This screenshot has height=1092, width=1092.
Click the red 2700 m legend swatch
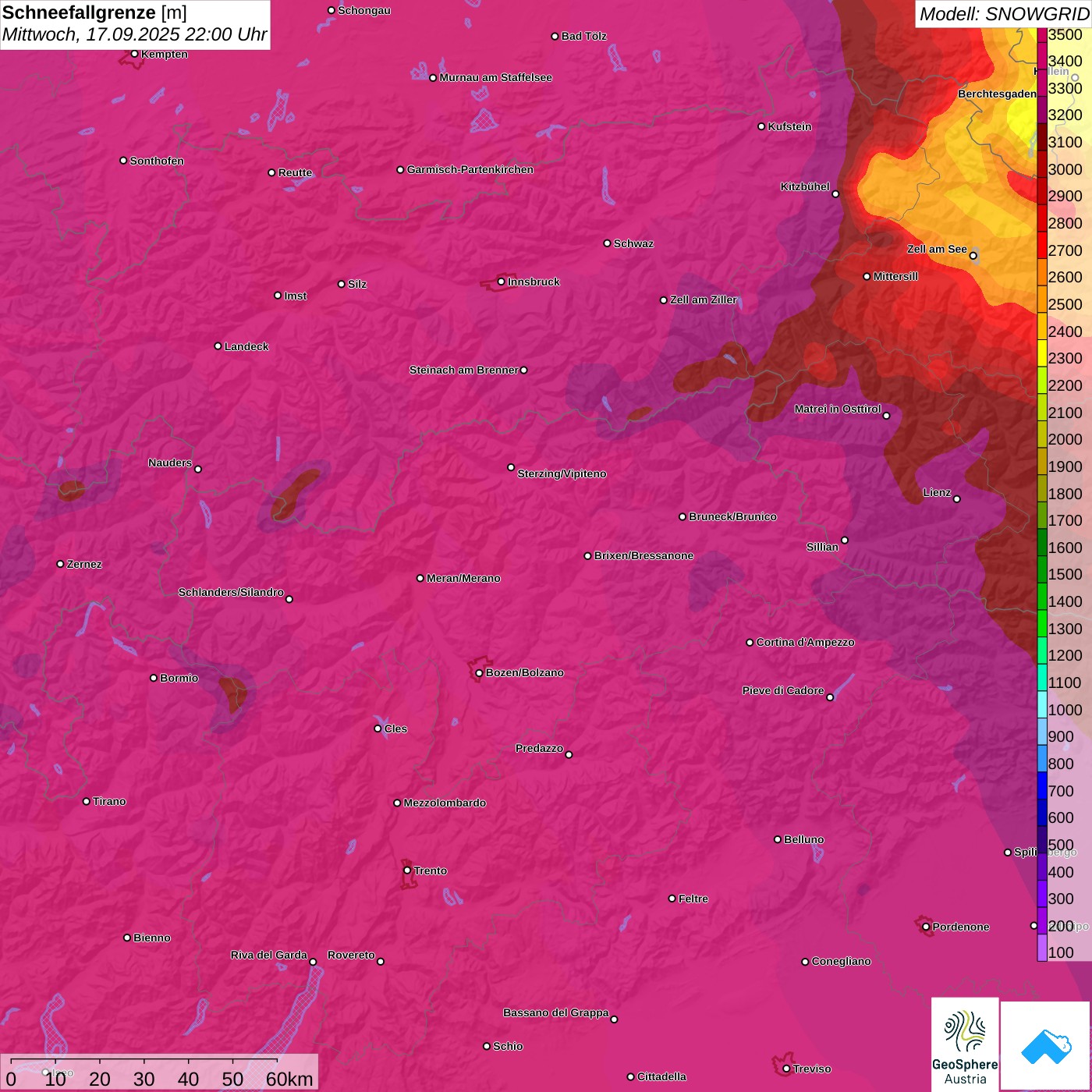coord(1041,245)
